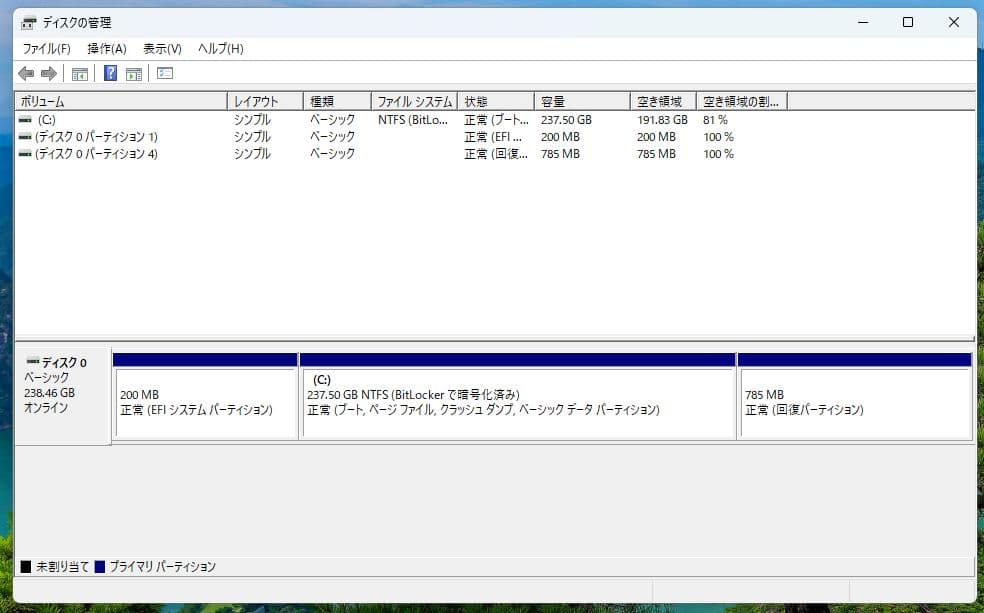
Task: Select the 200 MB EFI system partition block
Action: click(205, 400)
